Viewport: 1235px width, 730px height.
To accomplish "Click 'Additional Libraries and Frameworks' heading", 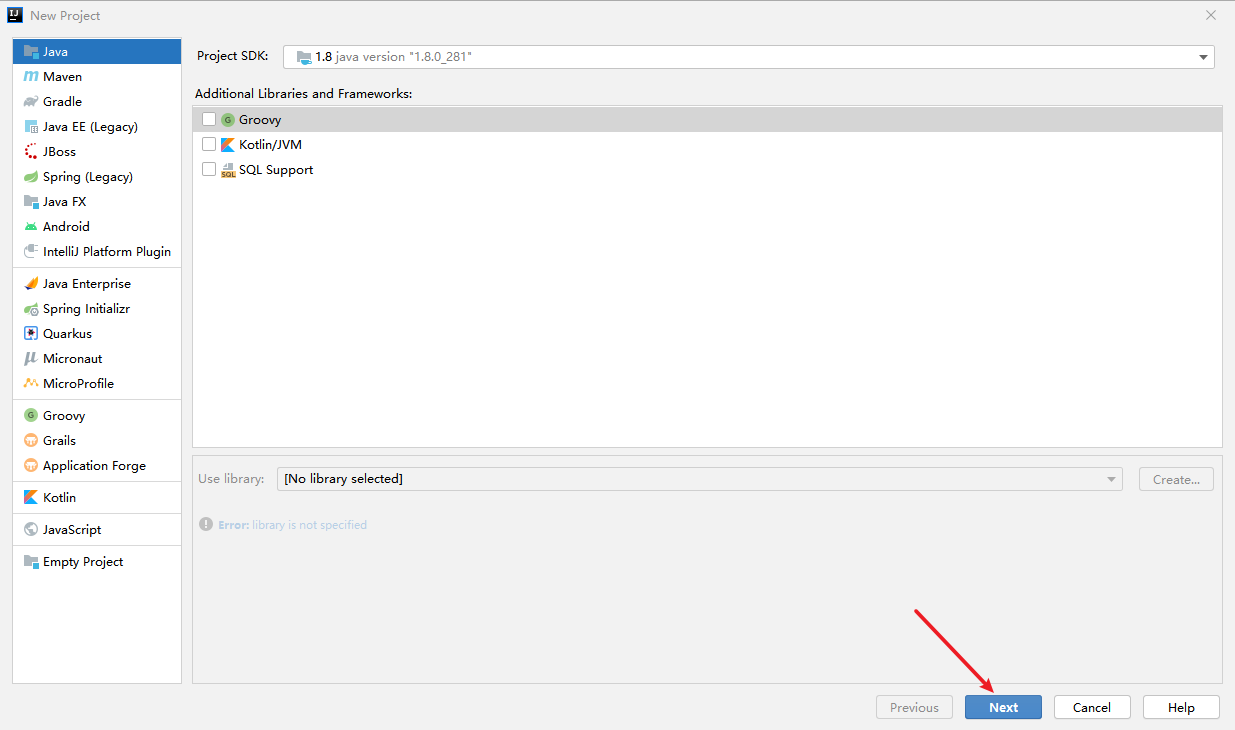I will (x=304, y=93).
